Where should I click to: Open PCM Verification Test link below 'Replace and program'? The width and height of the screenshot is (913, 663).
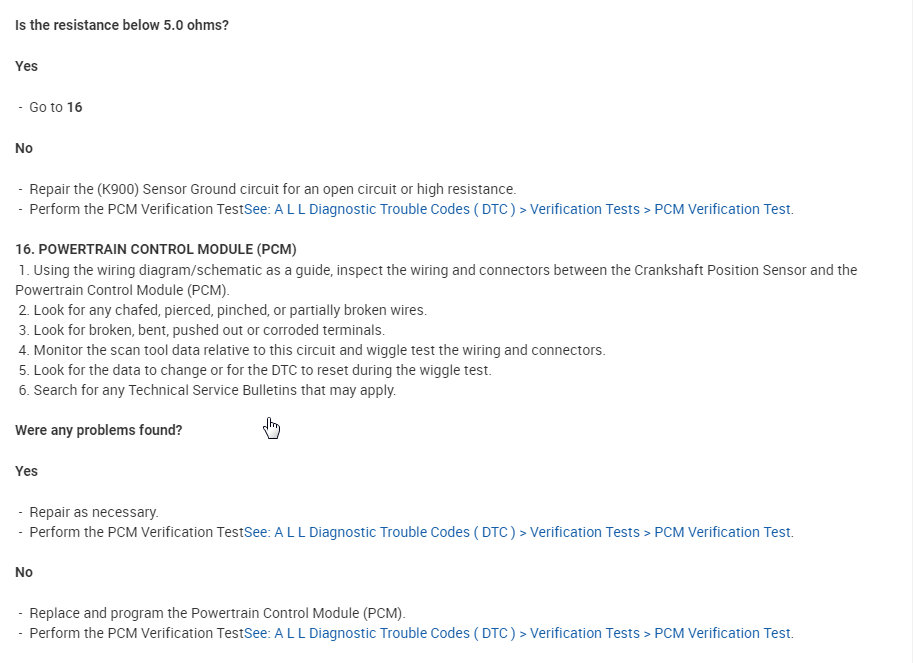518,633
